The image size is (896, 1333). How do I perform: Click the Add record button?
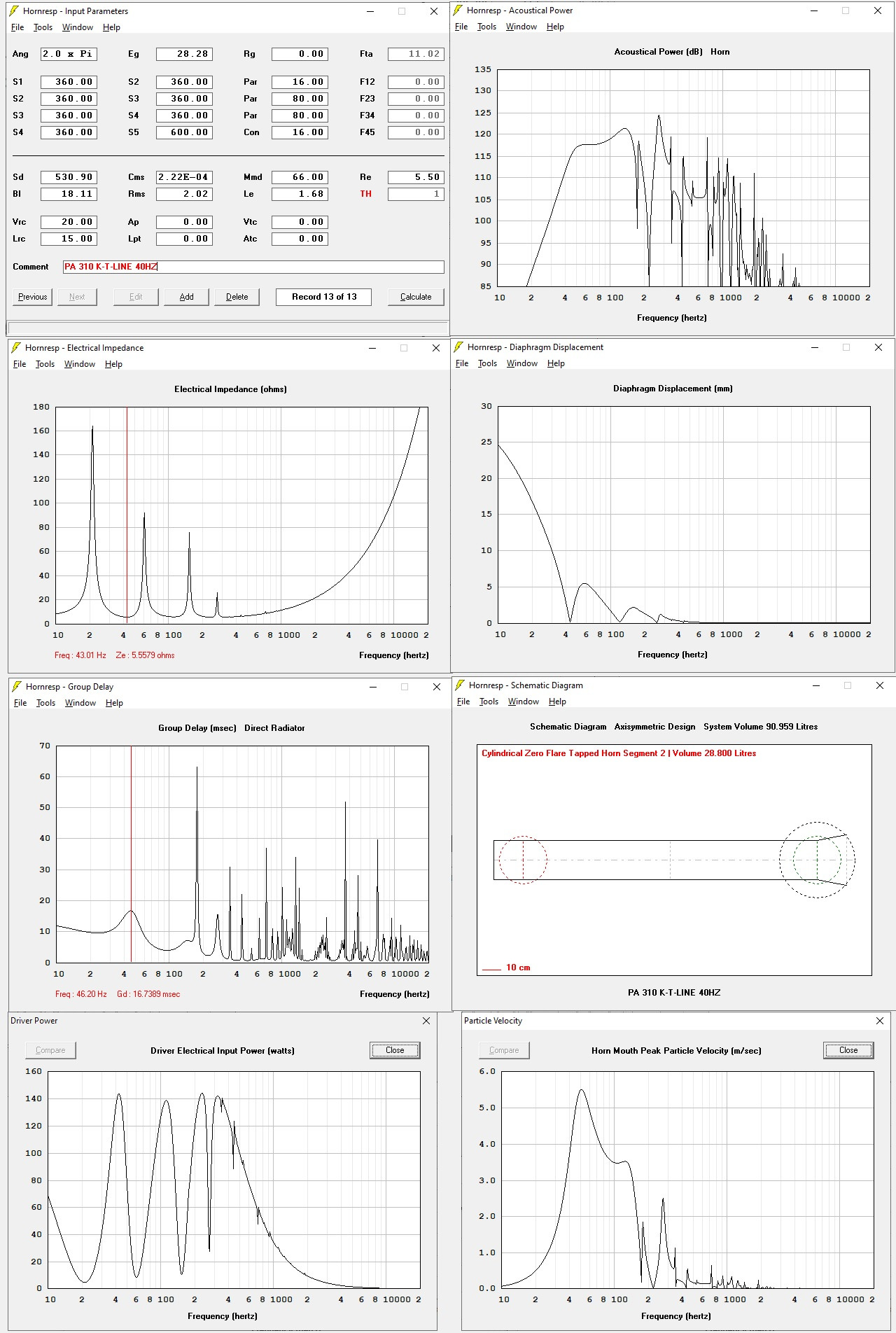coord(186,297)
